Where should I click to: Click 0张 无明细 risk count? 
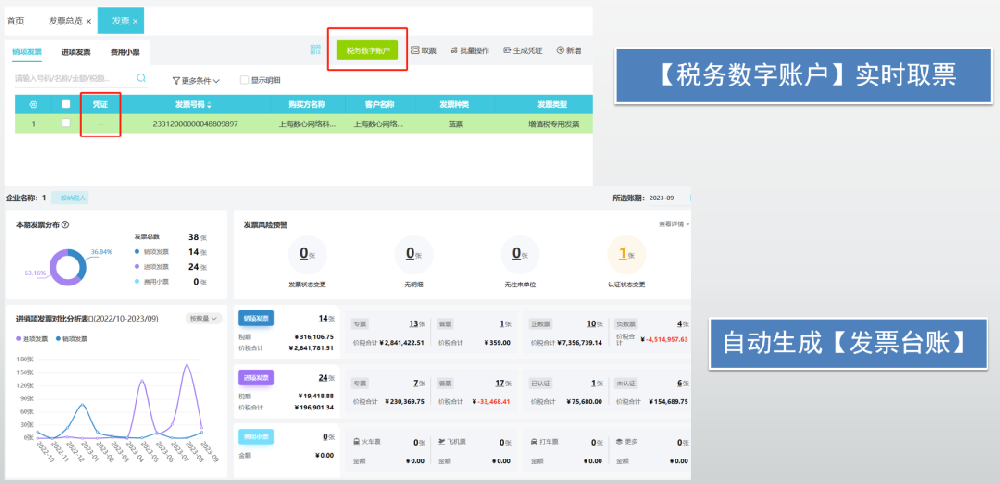414,254
